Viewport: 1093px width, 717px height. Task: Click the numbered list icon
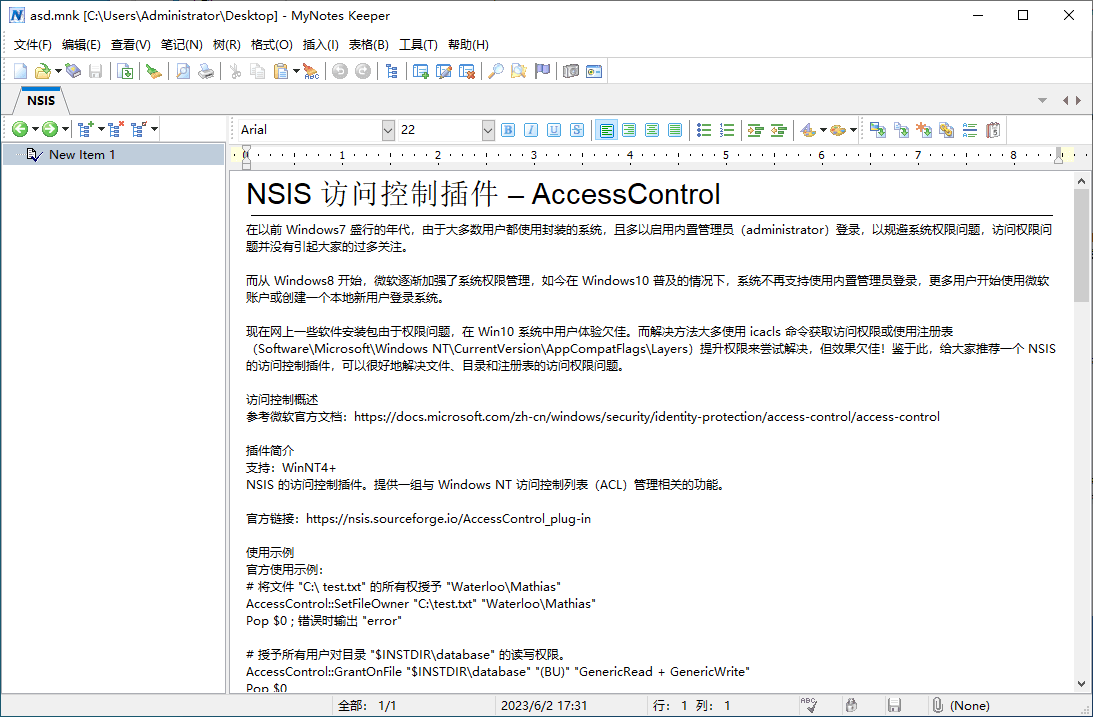coord(727,130)
